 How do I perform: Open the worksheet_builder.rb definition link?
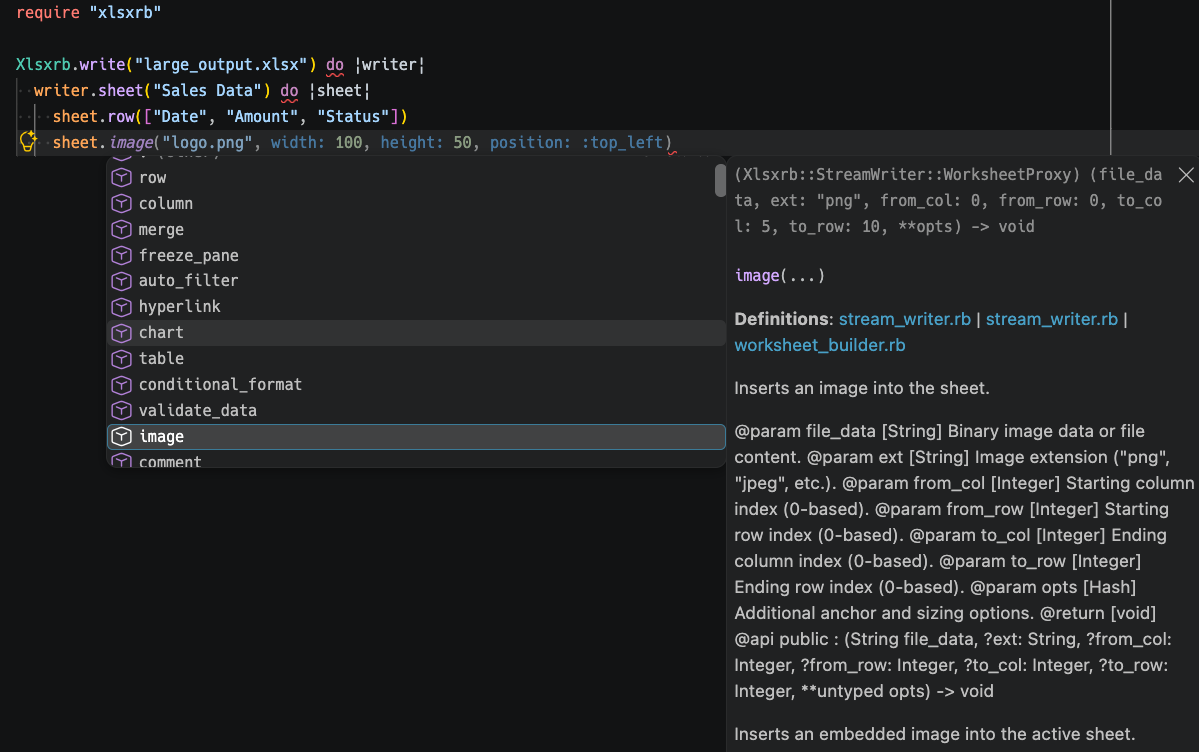point(820,345)
